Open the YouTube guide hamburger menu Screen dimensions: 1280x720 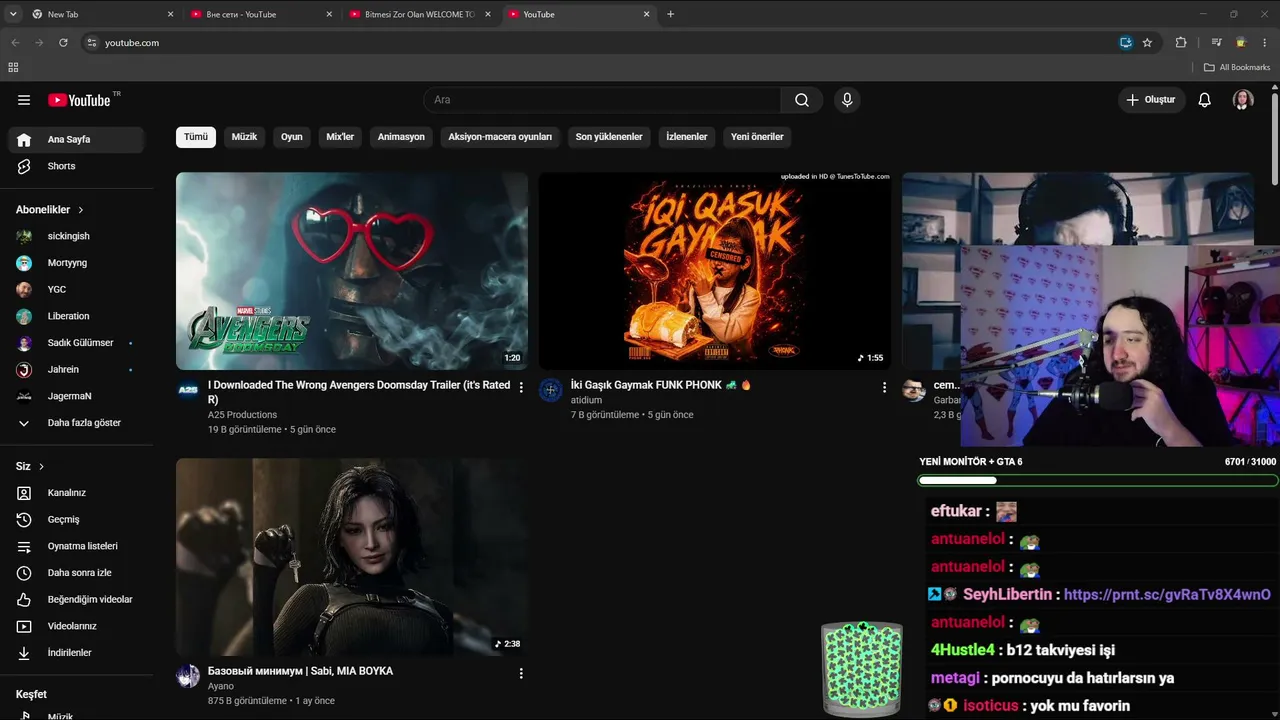coord(24,100)
